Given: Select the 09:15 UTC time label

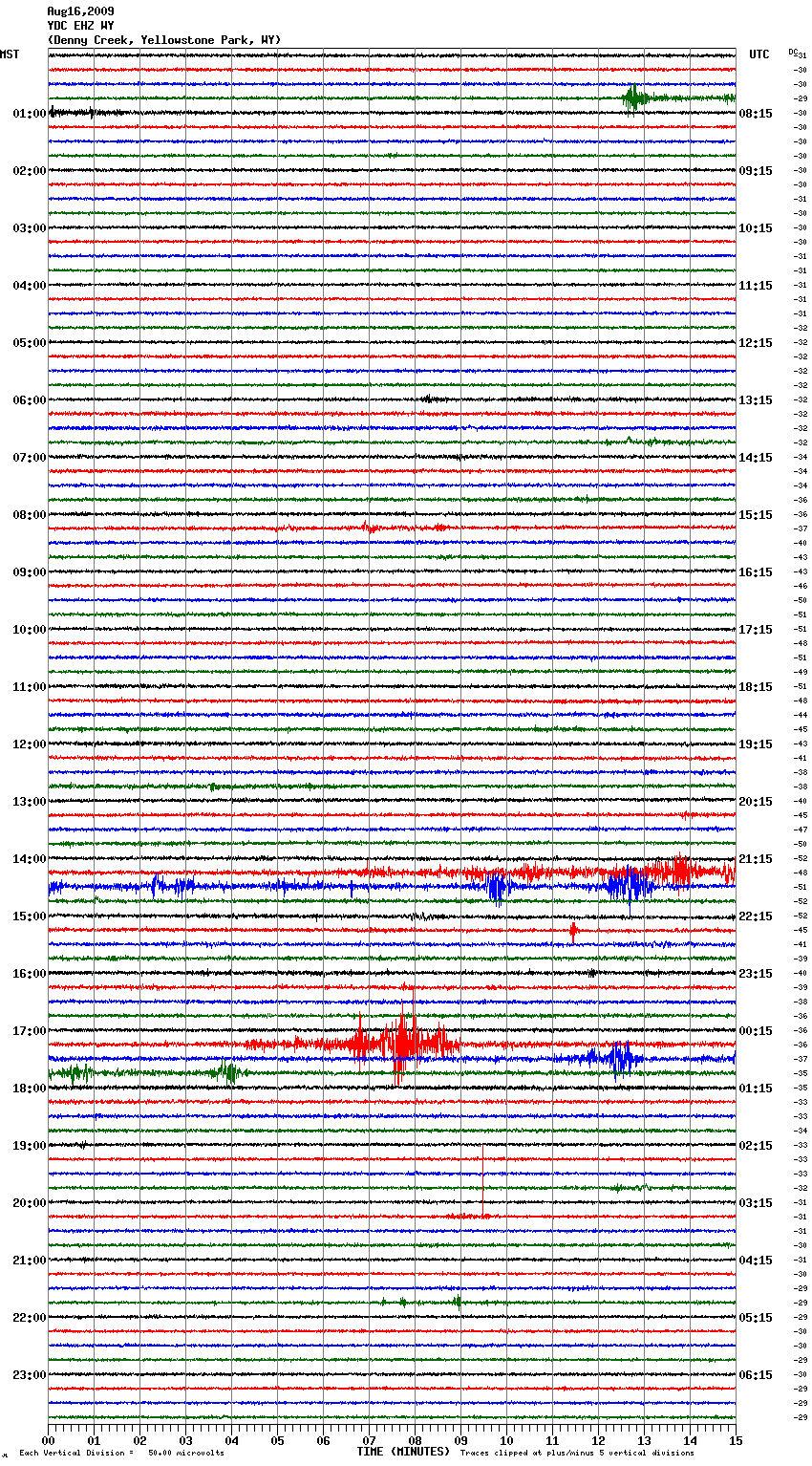Looking at the screenshot, I should pos(756,171).
